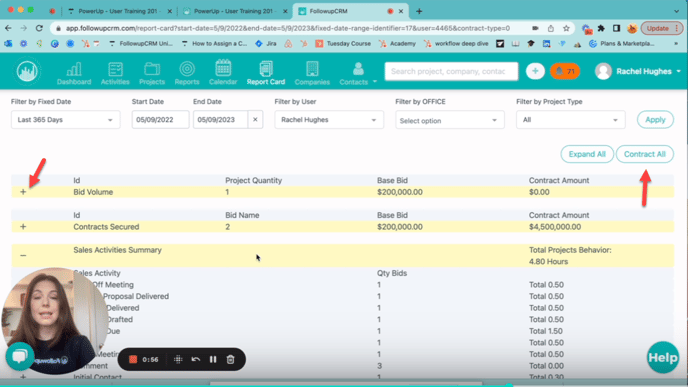Expand the Contracts Secured row
This screenshot has height=387, width=688.
pyautogui.click(x=23, y=226)
